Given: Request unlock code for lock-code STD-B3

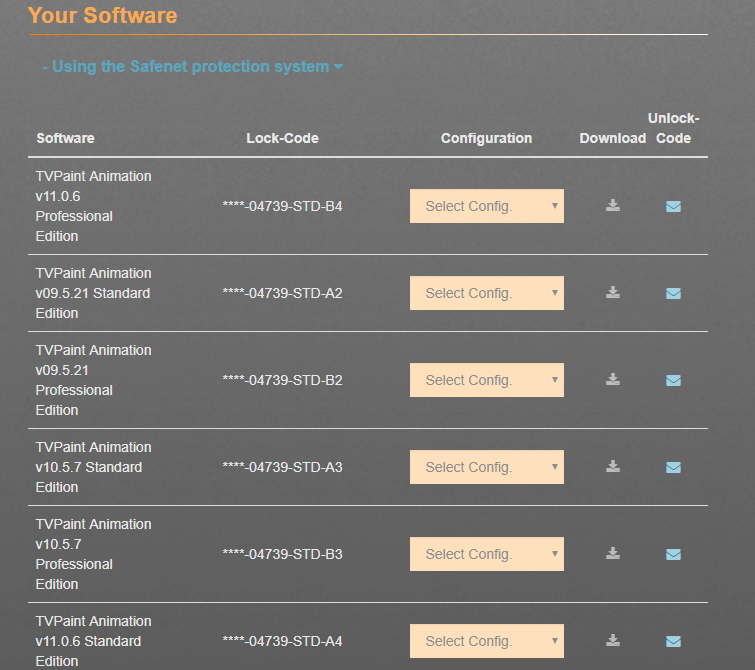Looking at the screenshot, I should pyautogui.click(x=673, y=554).
